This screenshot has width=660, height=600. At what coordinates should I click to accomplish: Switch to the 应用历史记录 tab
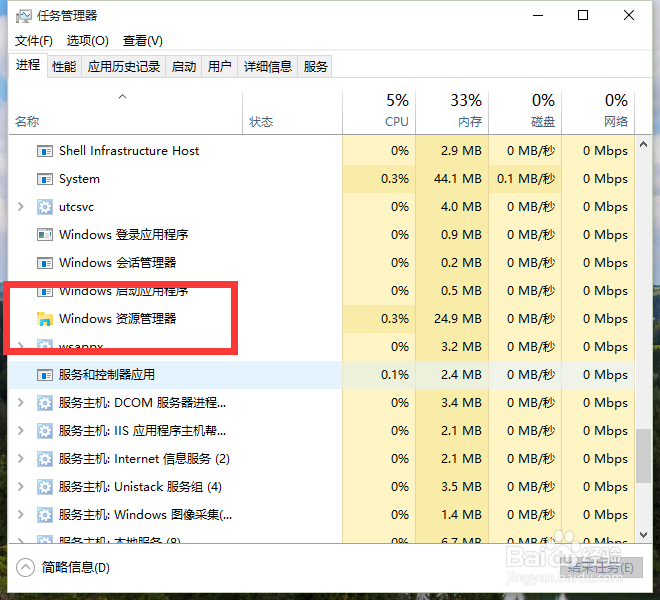(x=124, y=67)
